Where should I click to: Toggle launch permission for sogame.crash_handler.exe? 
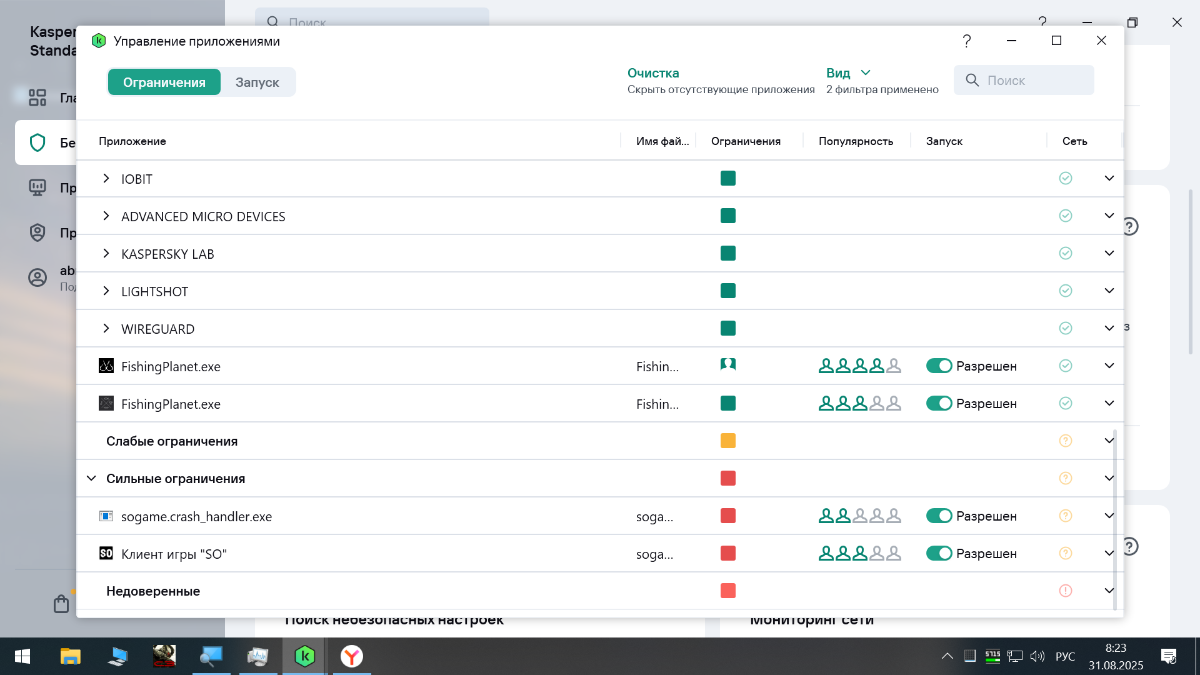click(939, 516)
